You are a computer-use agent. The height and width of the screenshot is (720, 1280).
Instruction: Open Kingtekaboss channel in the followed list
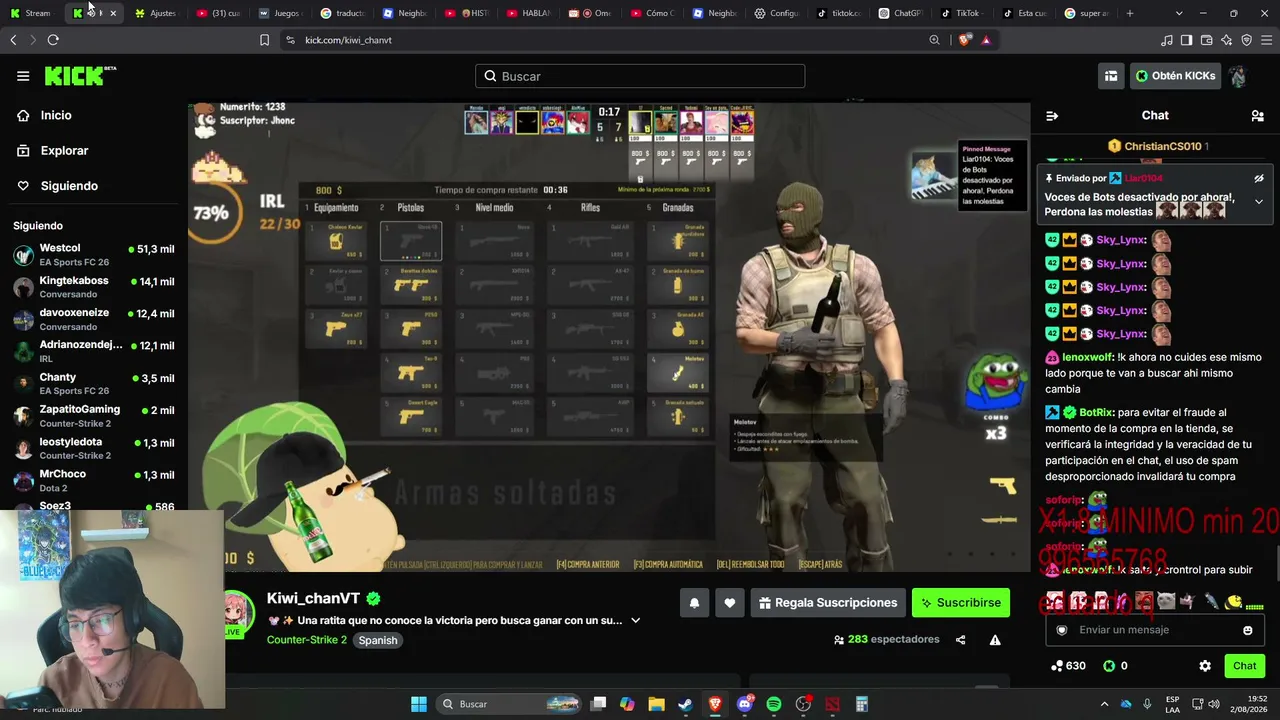click(92, 287)
